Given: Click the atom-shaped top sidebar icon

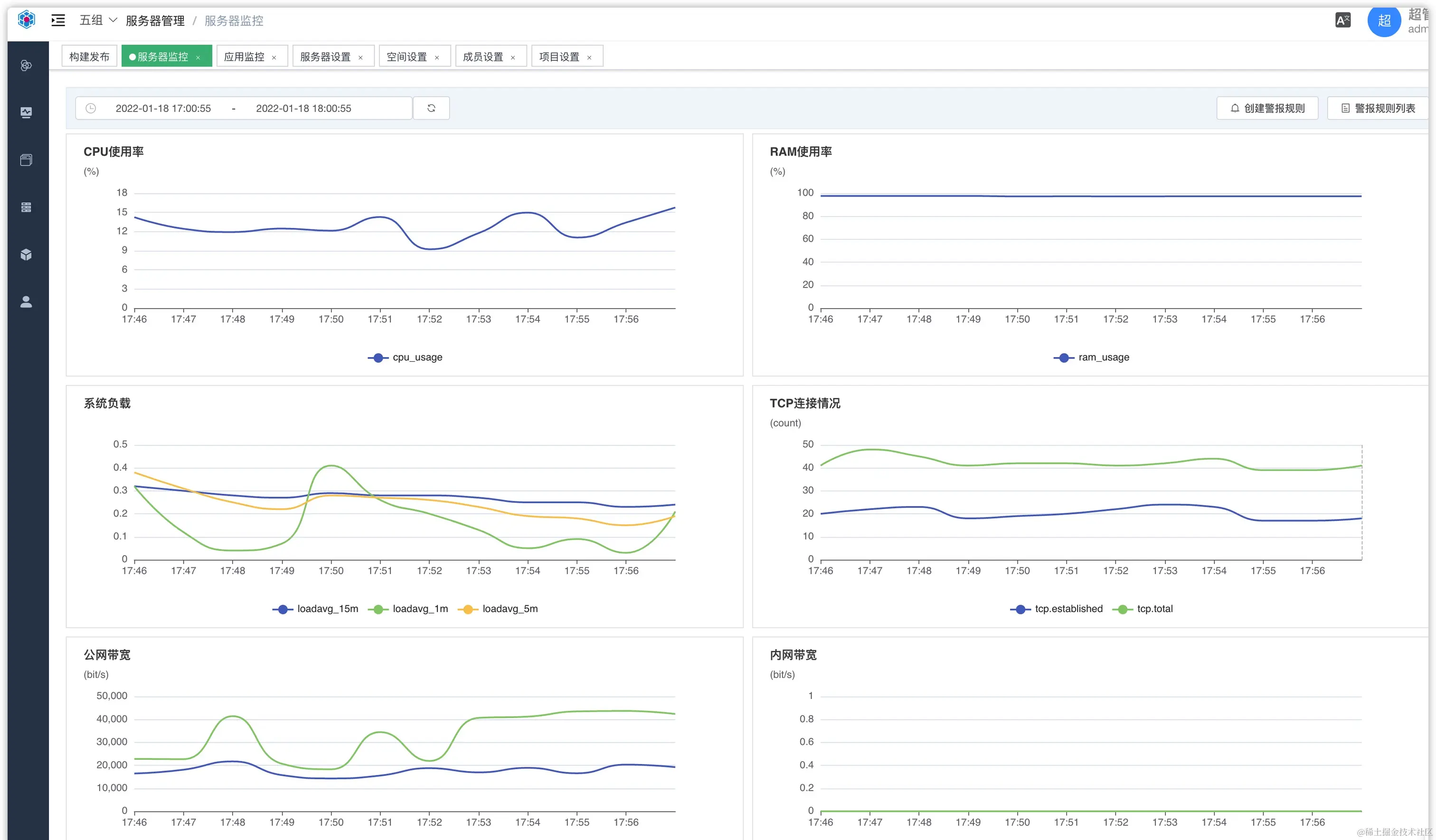Looking at the screenshot, I should coord(26,66).
